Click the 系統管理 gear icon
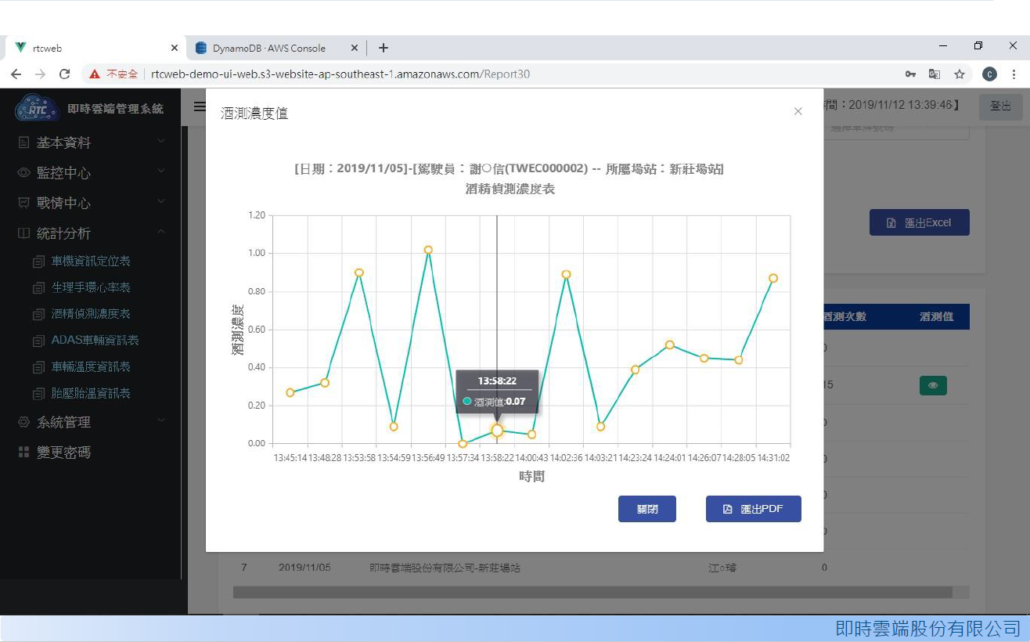This screenshot has width=1030, height=642. click(24, 421)
